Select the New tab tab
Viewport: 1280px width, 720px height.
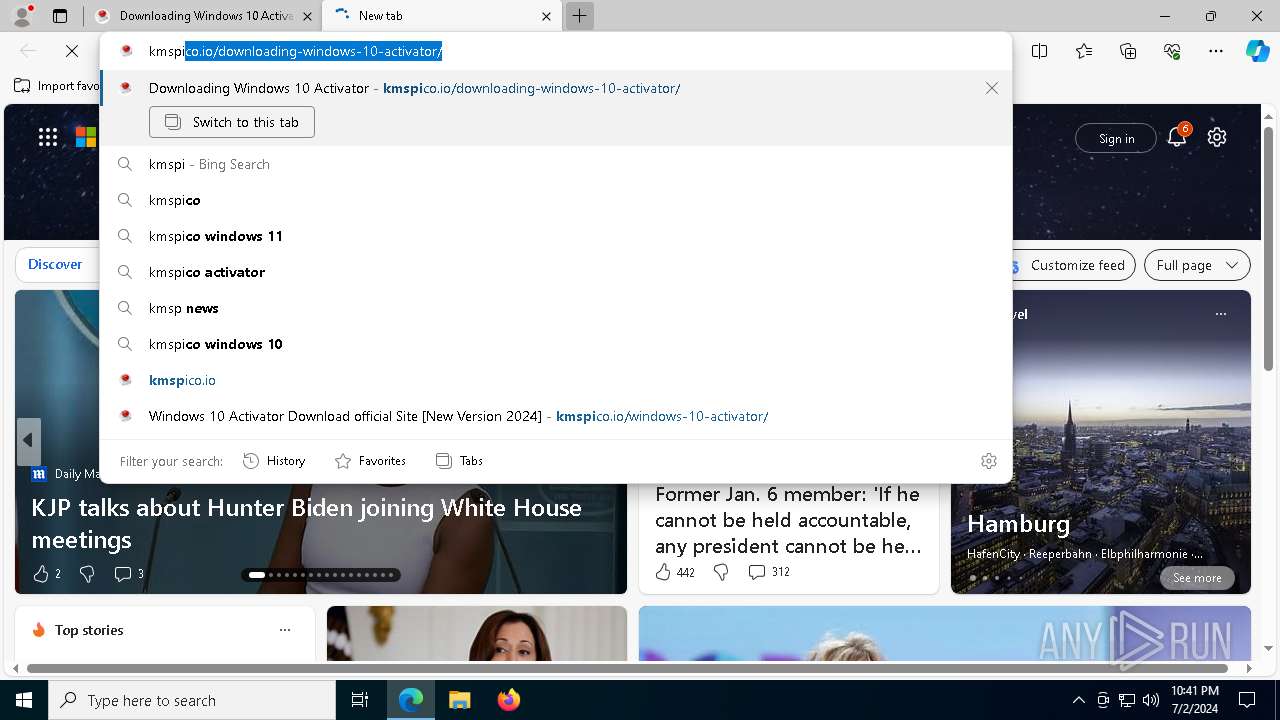pos(443,16)
